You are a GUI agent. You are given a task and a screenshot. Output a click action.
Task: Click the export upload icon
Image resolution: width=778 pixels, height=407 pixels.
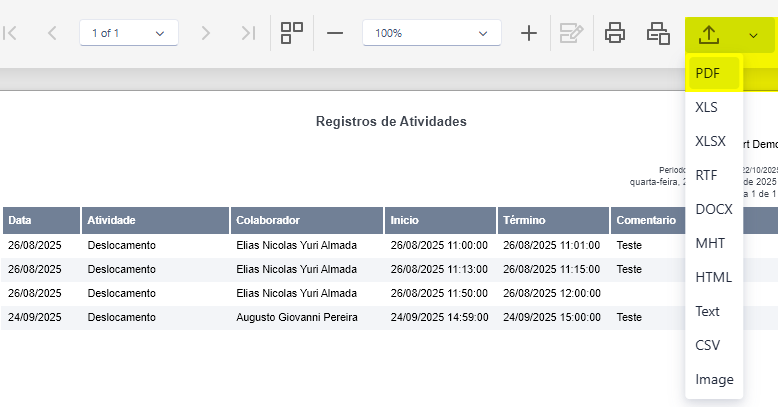(x=709, y=35)
